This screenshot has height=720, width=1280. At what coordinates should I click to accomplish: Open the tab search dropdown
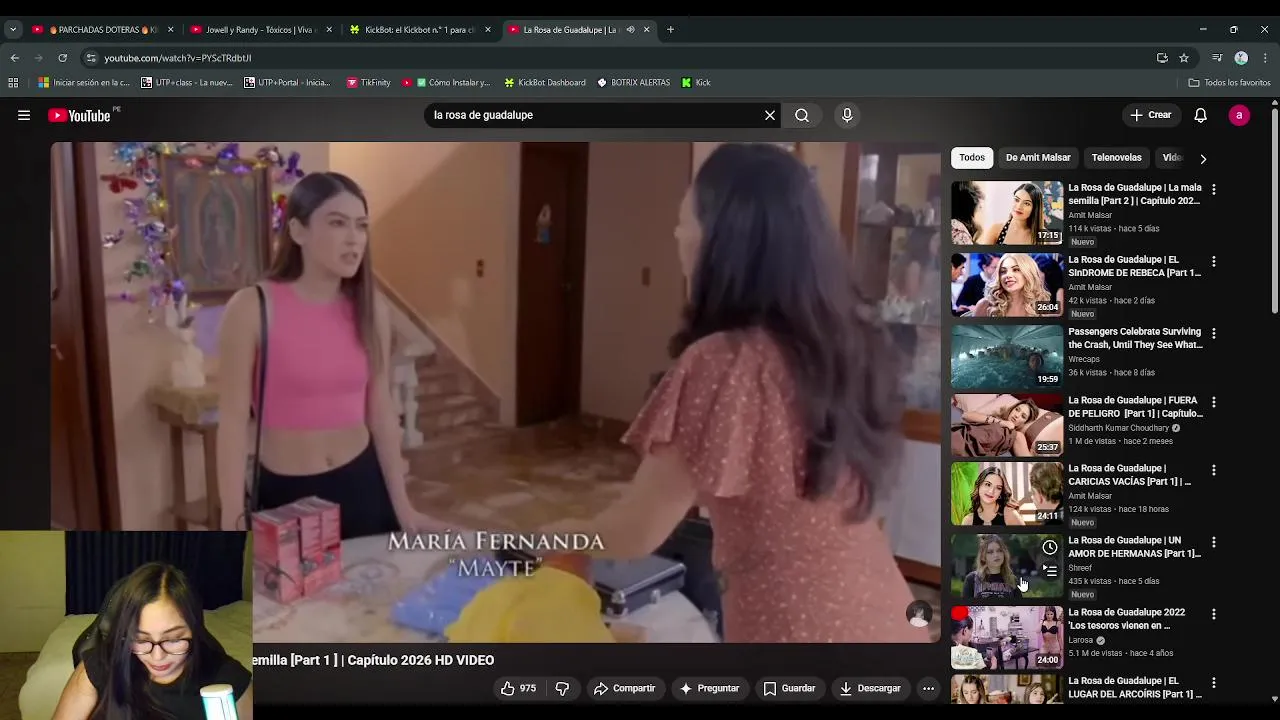tap(13, 30)
